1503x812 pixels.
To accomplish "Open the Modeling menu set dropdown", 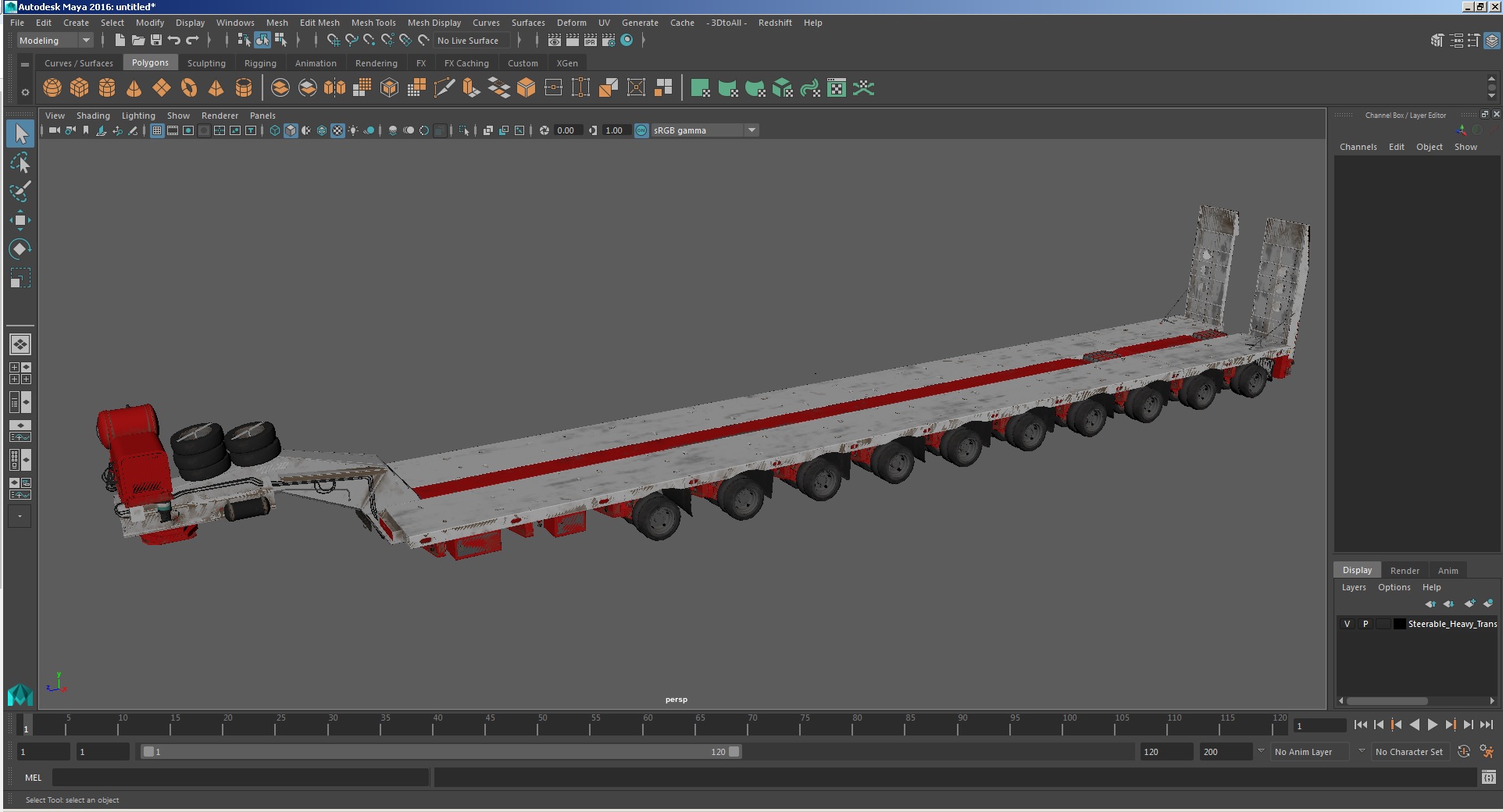I will point(55,41).
